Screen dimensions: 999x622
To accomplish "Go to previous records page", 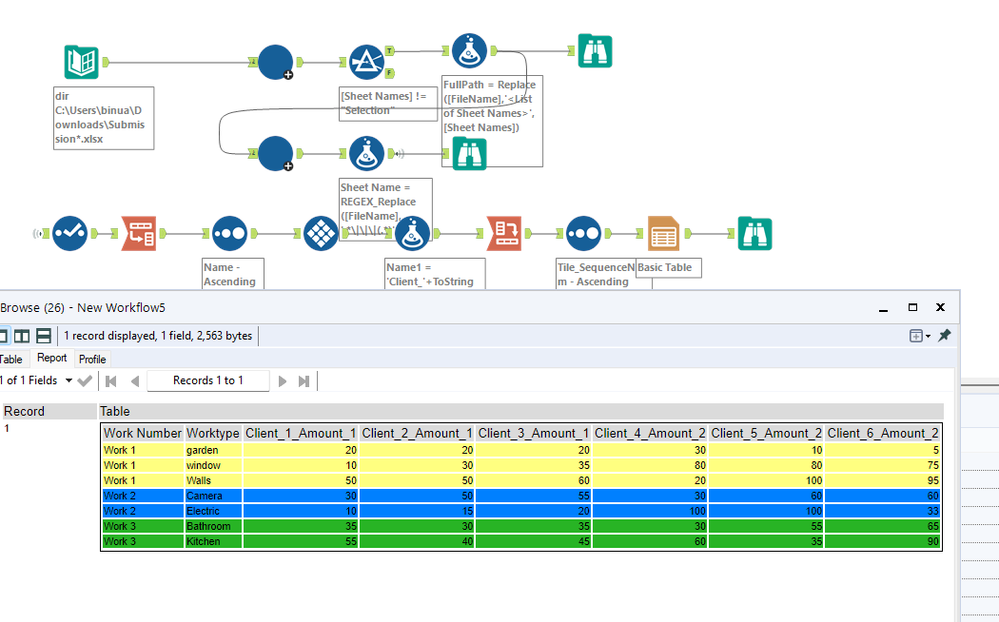I will tap(134, 381).
